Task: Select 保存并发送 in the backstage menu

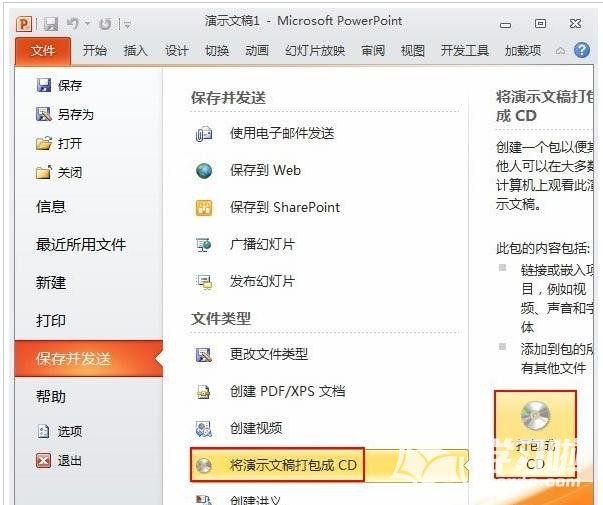Action: 89,358
